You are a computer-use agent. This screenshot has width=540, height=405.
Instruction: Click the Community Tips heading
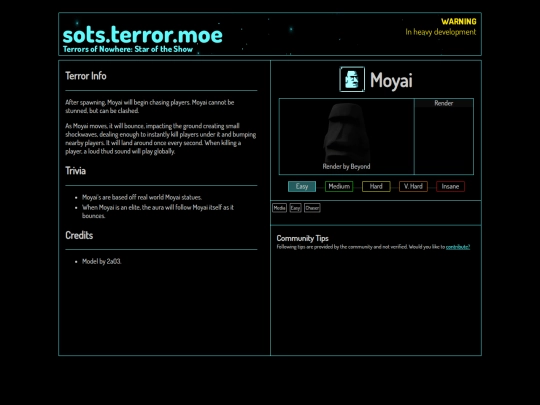[x=302, y=238]
